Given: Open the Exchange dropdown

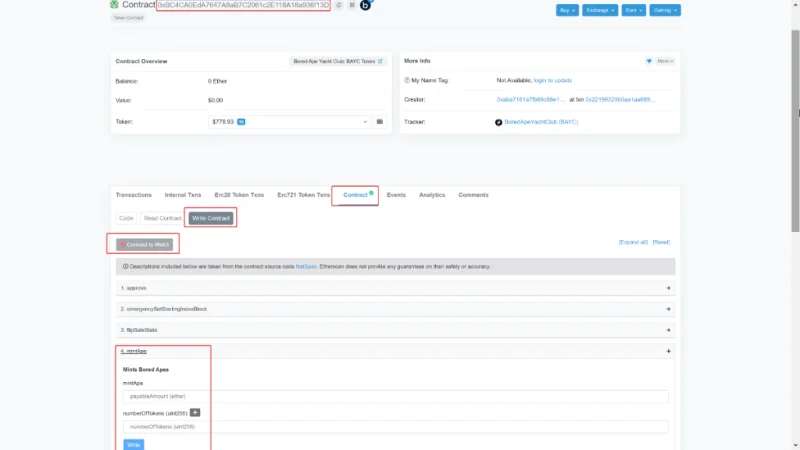Looking at the screenshot, I should 599,10.
